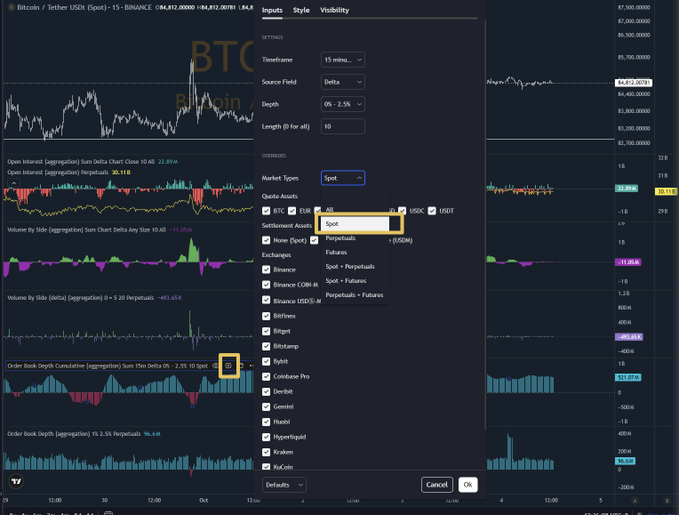
Task: Hide the Order Book Depth Cumulative indicator
Action: (x=215, y=366)
